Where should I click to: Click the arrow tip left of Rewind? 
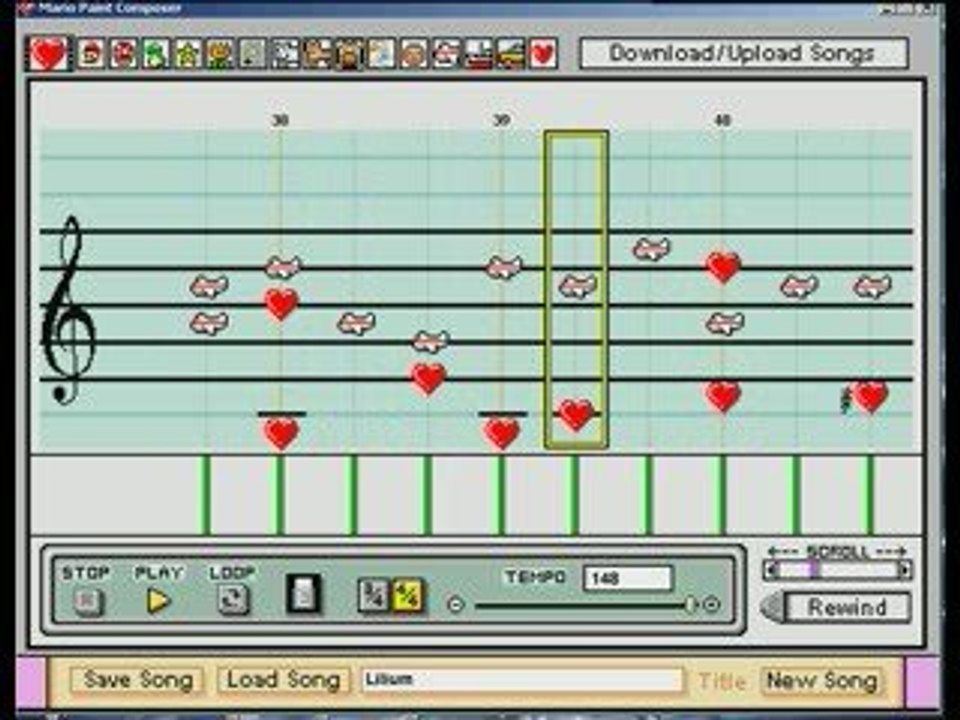click(x=772, y=607)
